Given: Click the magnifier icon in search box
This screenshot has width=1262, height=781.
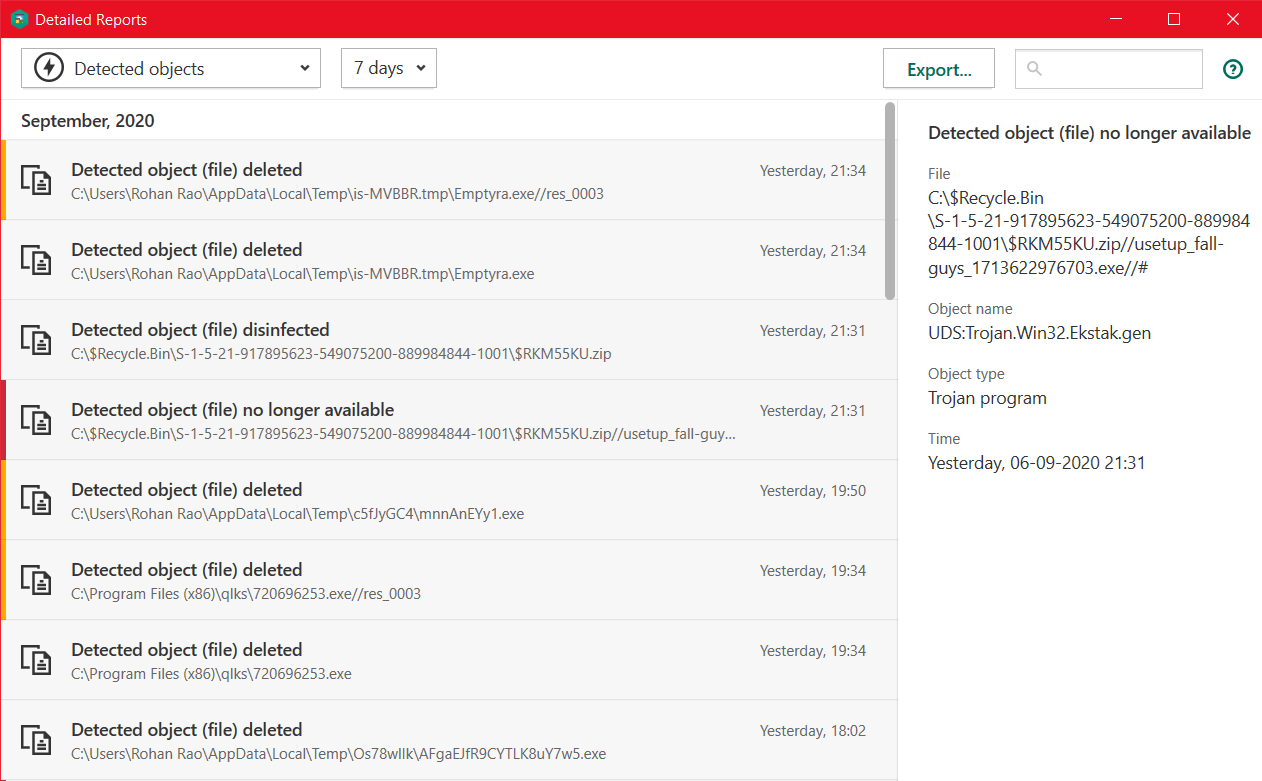Looking at the screenshot, I should click(x=1034, y=69).
